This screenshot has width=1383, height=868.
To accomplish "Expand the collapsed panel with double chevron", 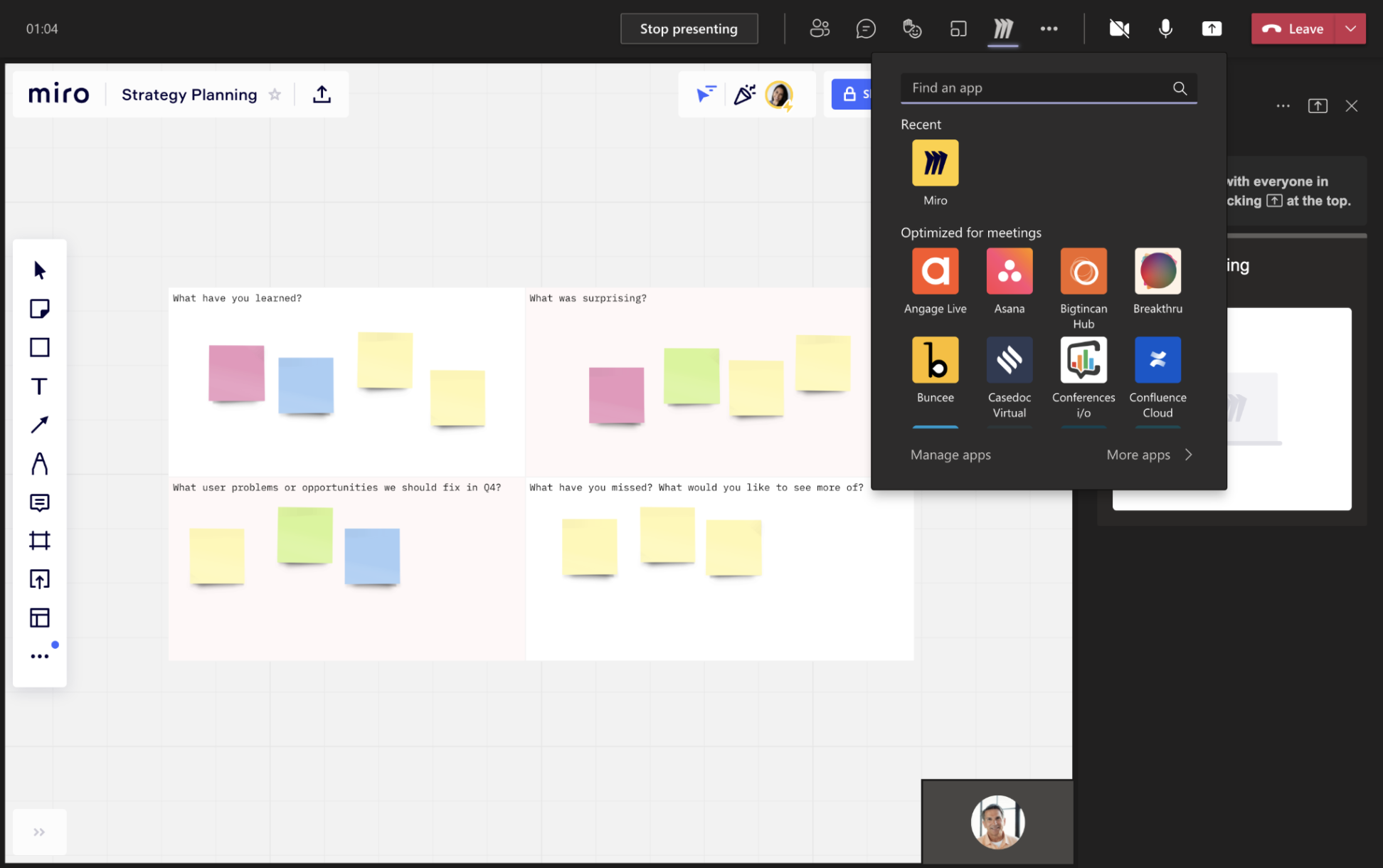I will [39, 832].
